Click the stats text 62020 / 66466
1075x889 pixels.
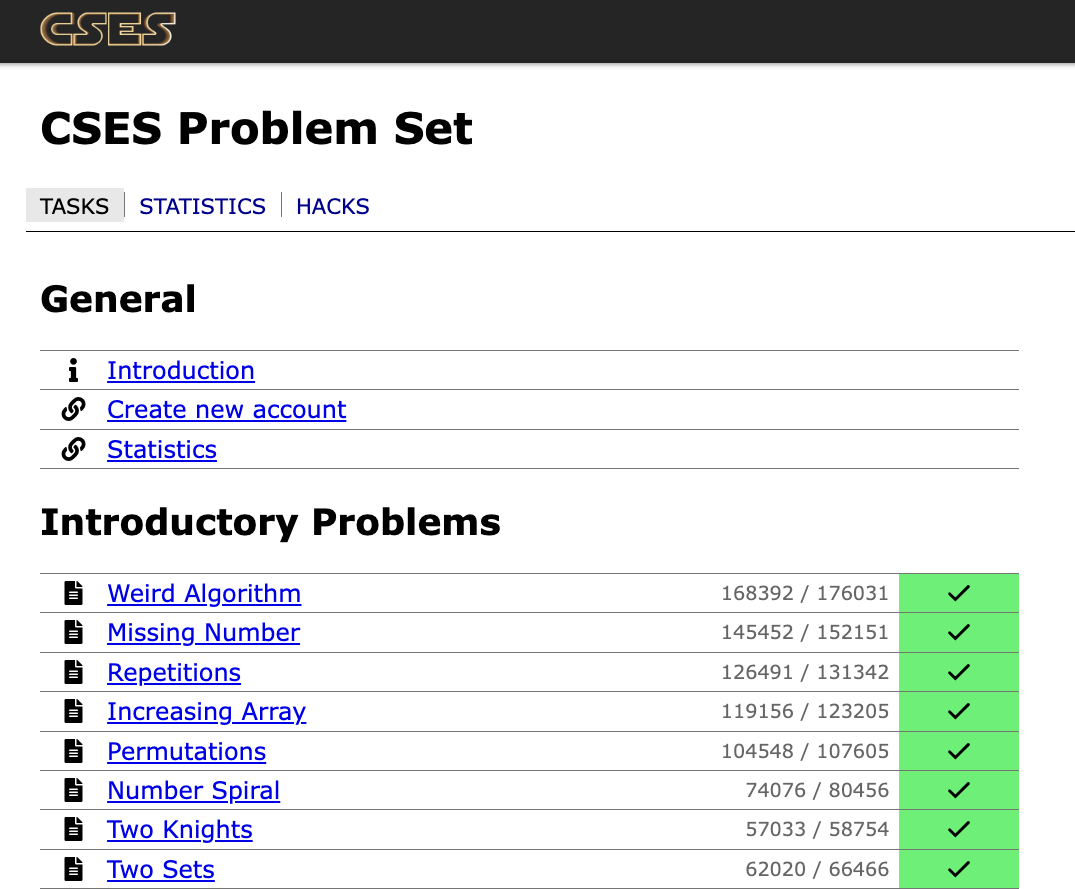(817, 869)
